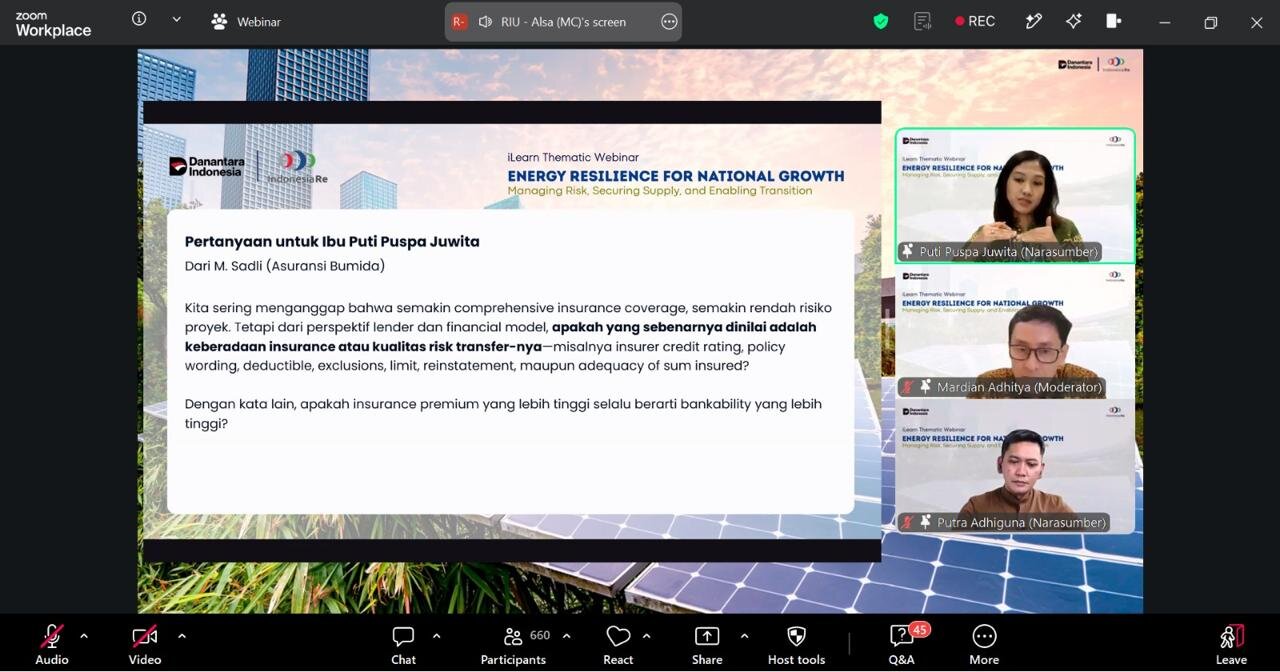Viewport: 1280px width, 672px height.
Task: Open the dropdown chevron beside info icon
Action: tap(177, 19)
